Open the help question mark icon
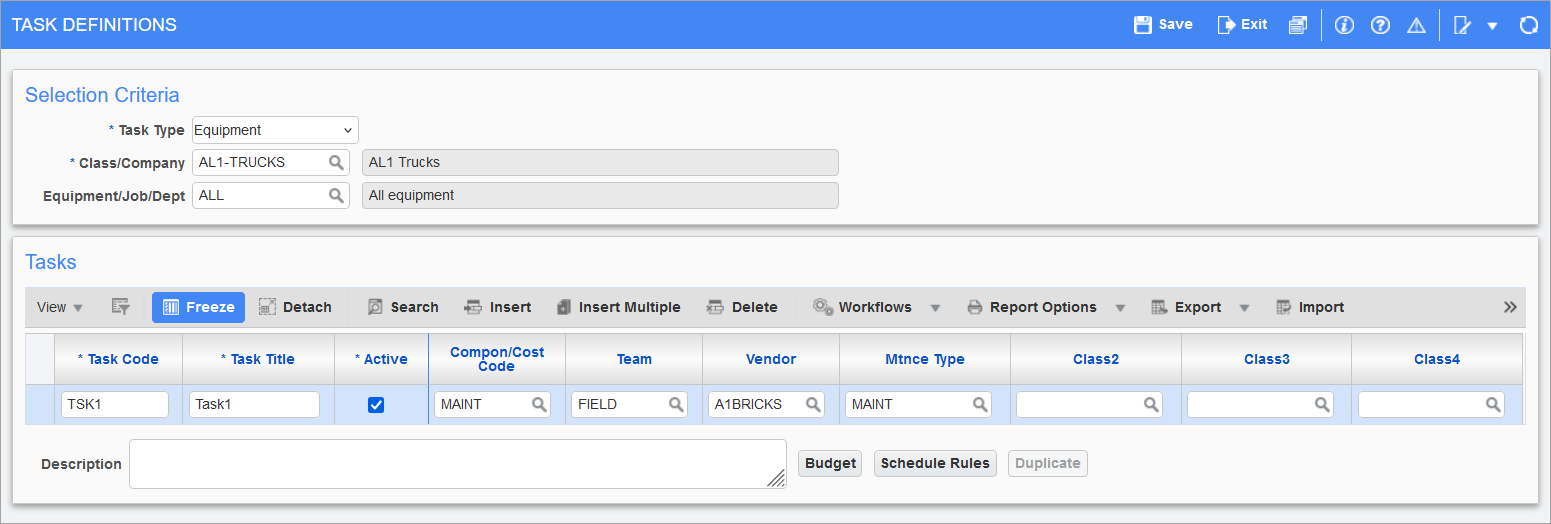This screenshot has height=524, width=1551. [1380, 25]
